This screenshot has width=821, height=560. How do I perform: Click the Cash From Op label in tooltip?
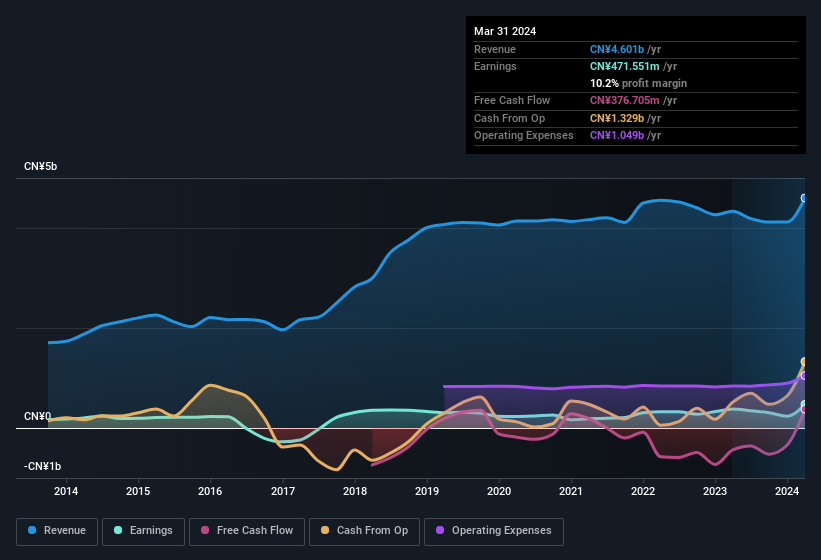[x=509, y=118]
